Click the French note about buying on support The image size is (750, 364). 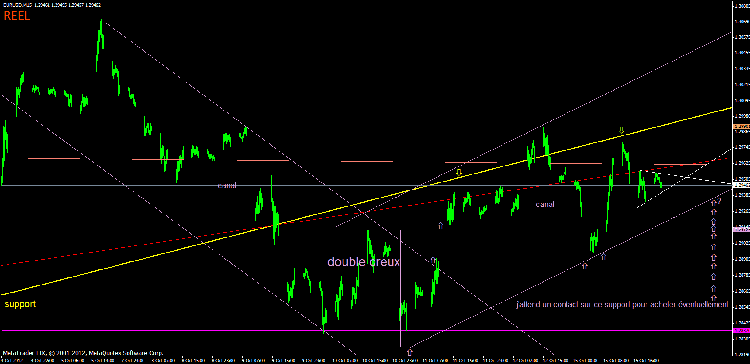coord(622,304)
